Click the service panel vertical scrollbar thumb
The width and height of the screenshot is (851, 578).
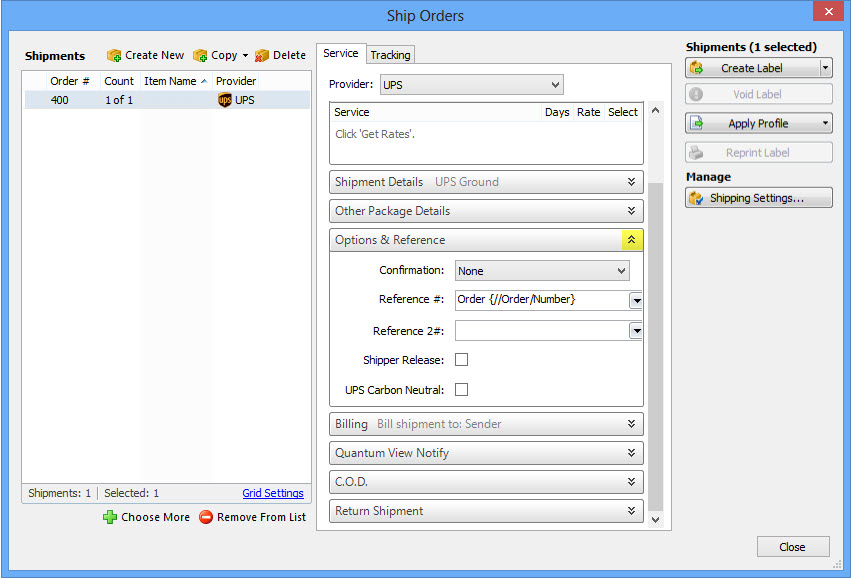coord(656,347)
